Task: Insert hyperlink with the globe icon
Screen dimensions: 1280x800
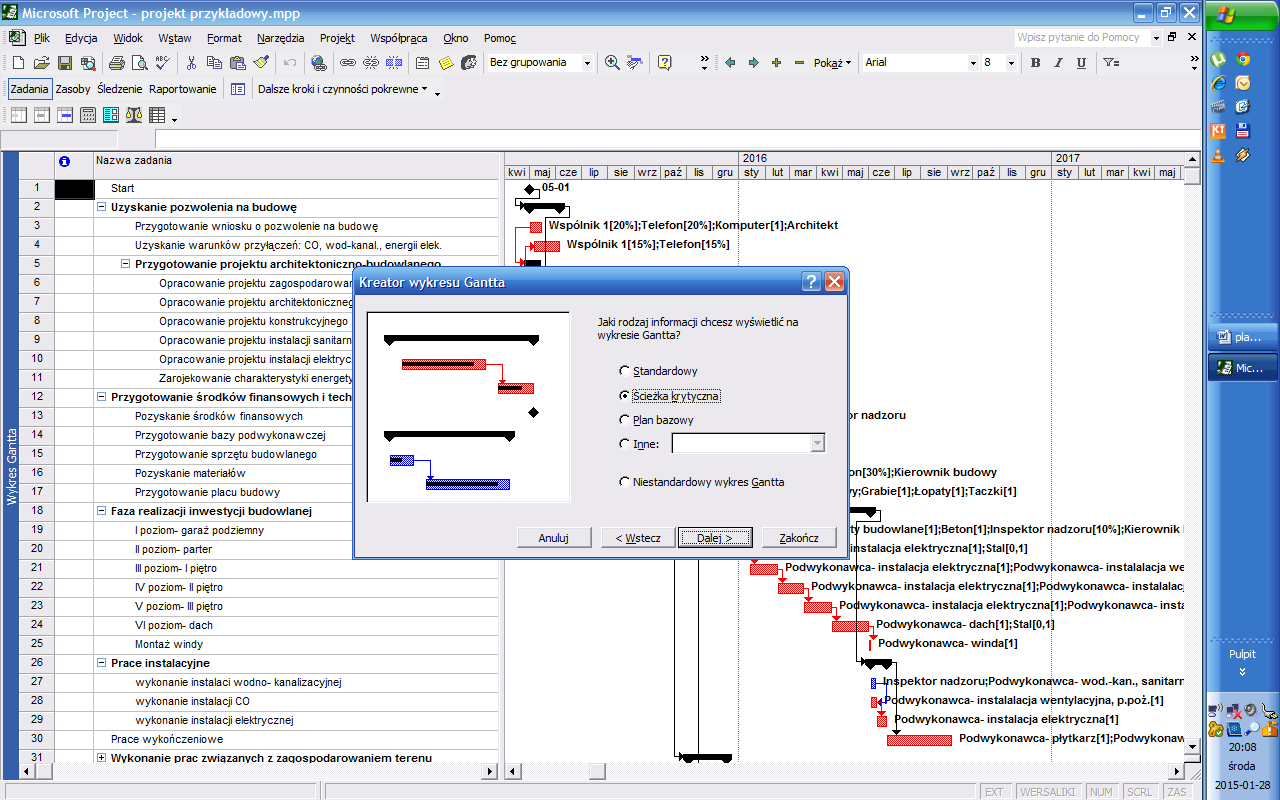Action: tap(319, 63)
